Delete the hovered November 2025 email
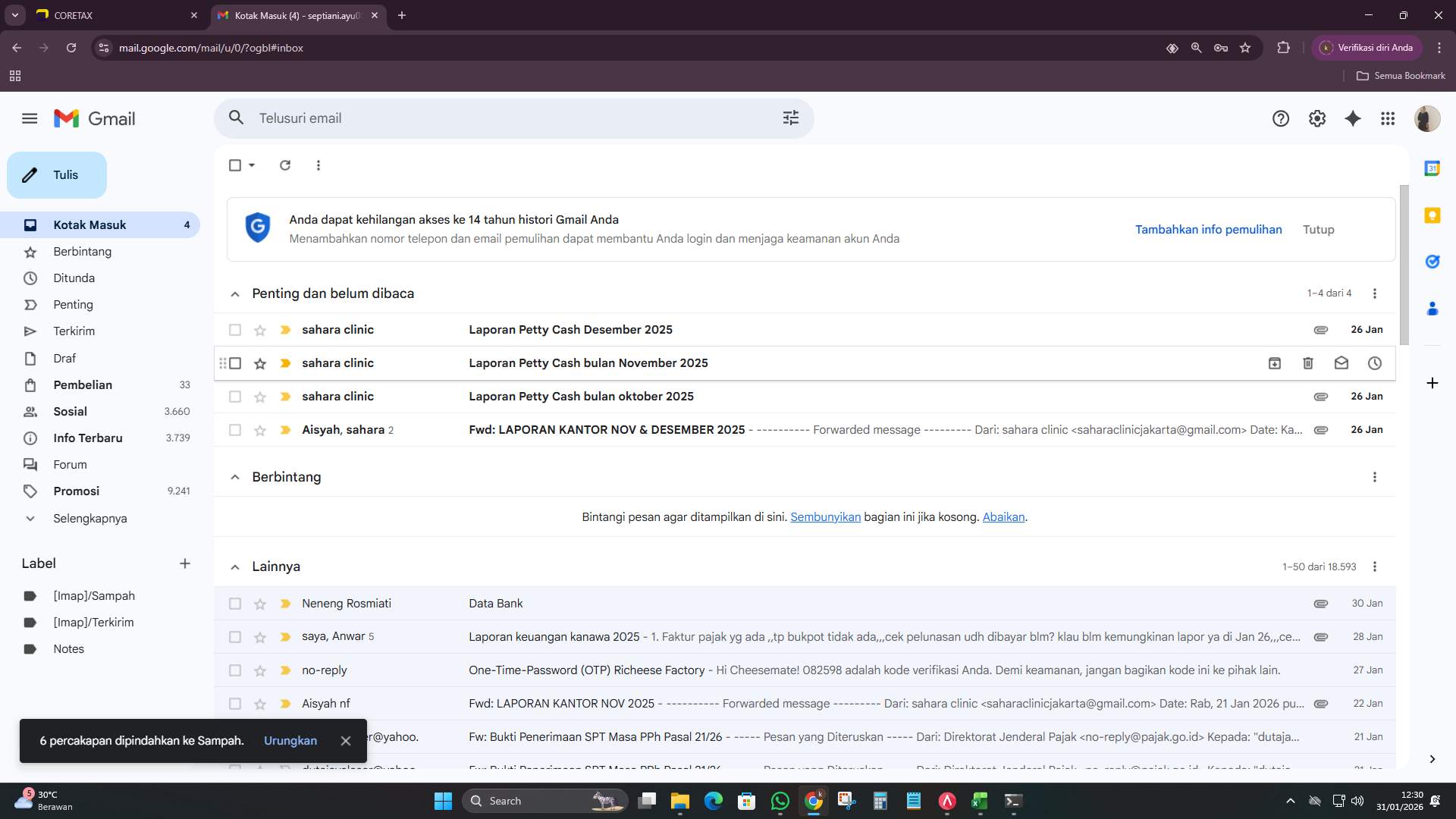Image resolution: width=1456 pixels, height=819 pixels. point(1307,363)
